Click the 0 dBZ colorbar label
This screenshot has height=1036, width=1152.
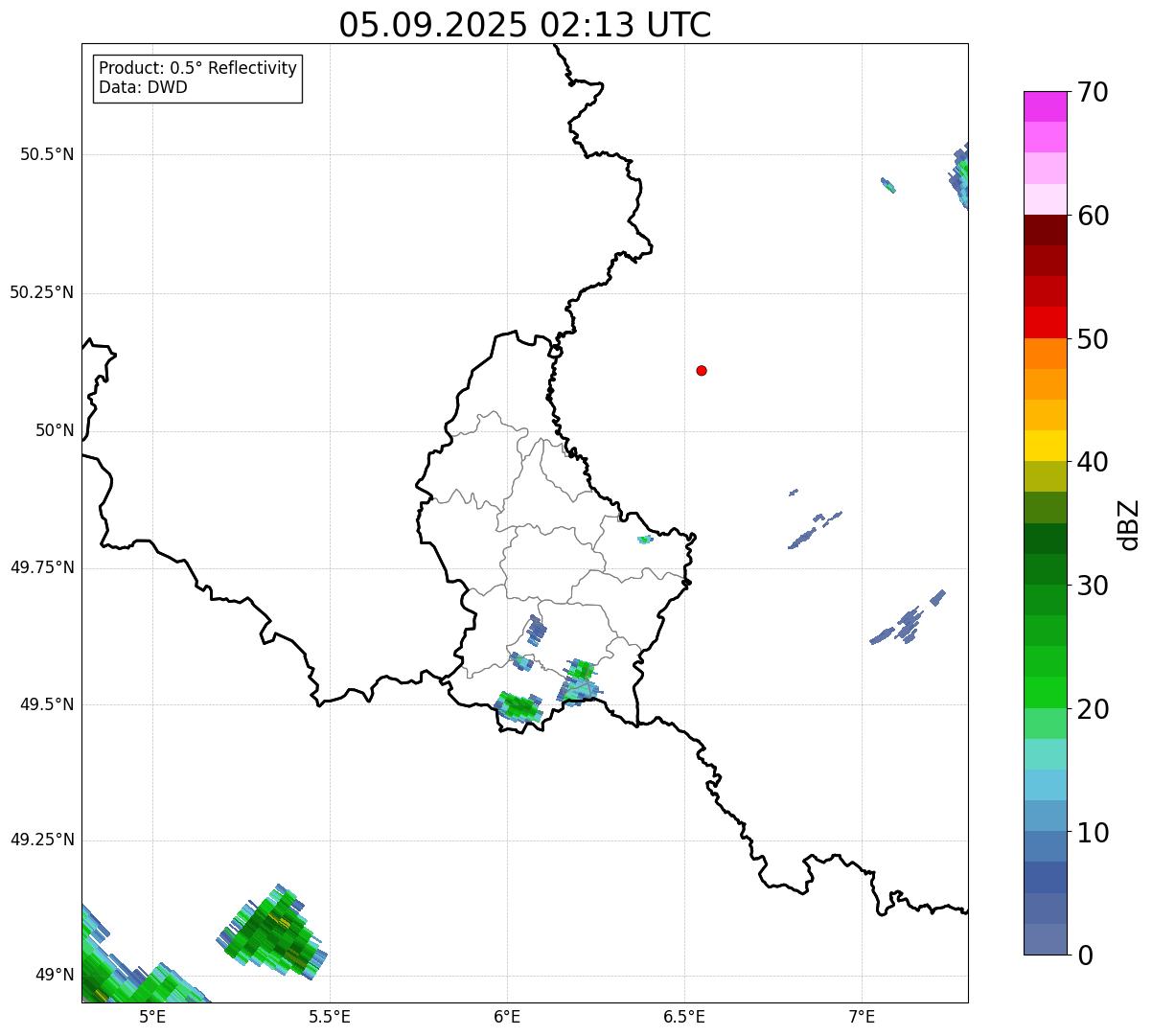[1085, 955]
